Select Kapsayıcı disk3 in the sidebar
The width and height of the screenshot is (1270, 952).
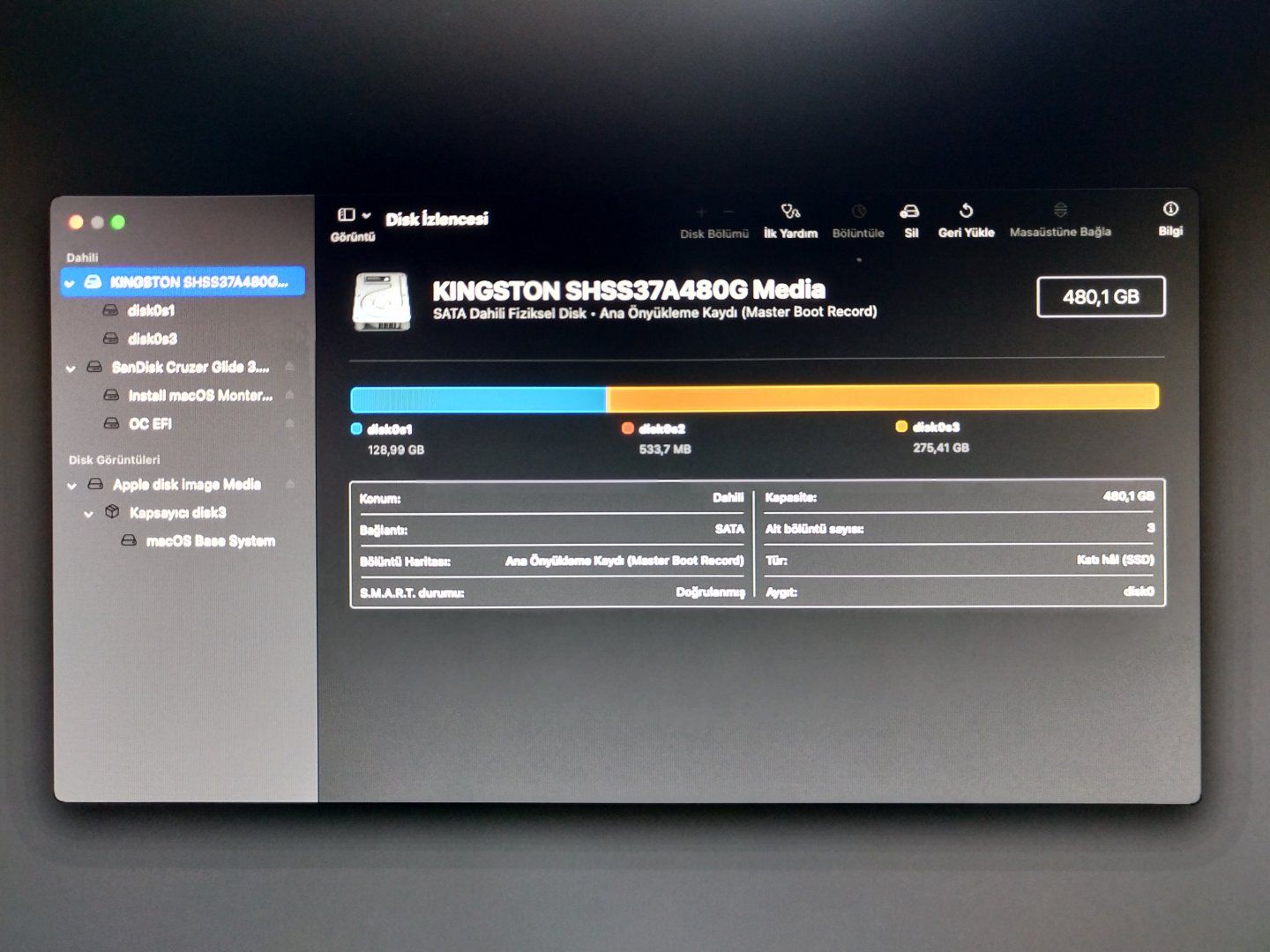click(x=177, y=513)
